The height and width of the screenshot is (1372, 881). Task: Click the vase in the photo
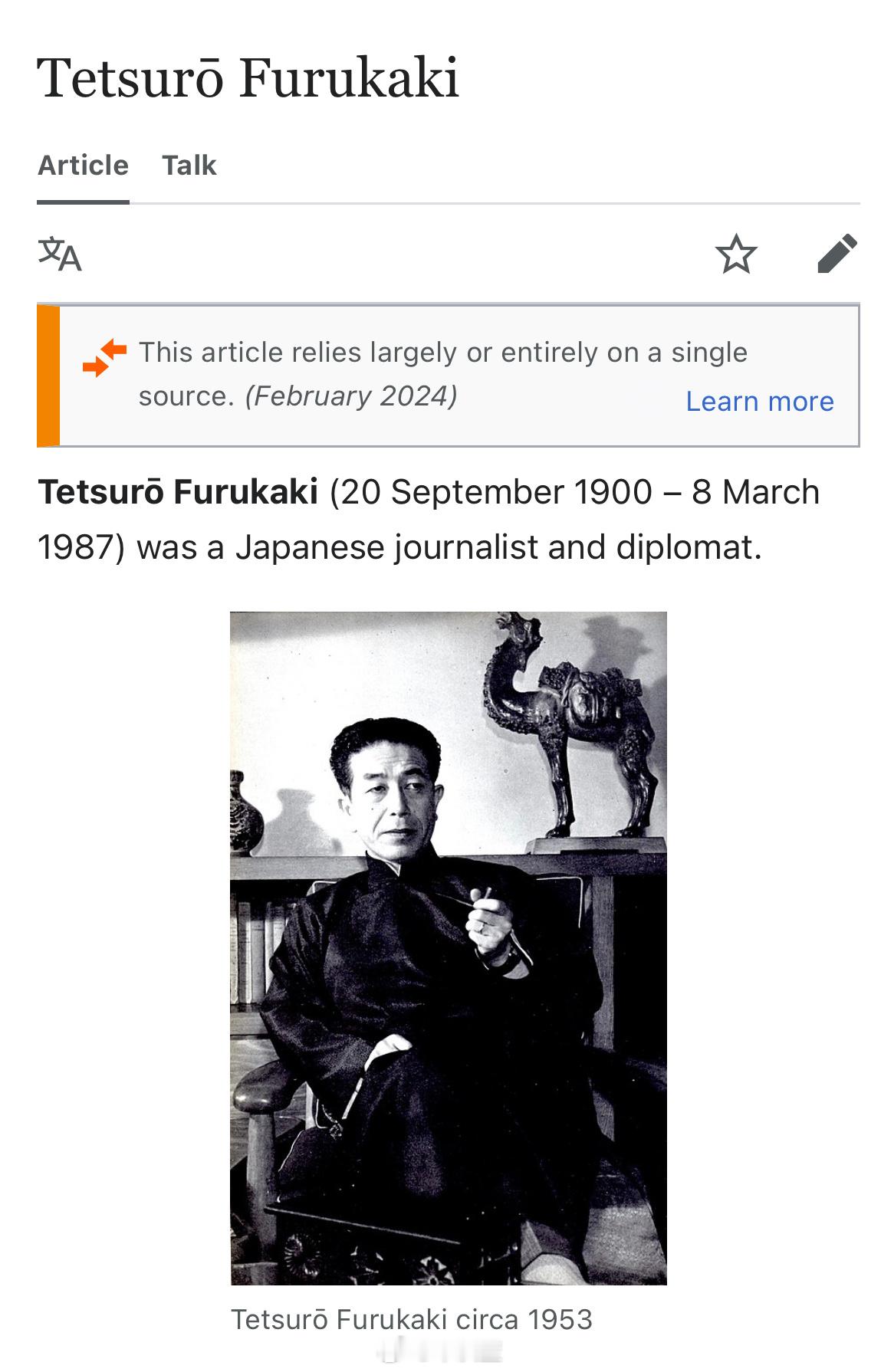click(x=247, y=816)
